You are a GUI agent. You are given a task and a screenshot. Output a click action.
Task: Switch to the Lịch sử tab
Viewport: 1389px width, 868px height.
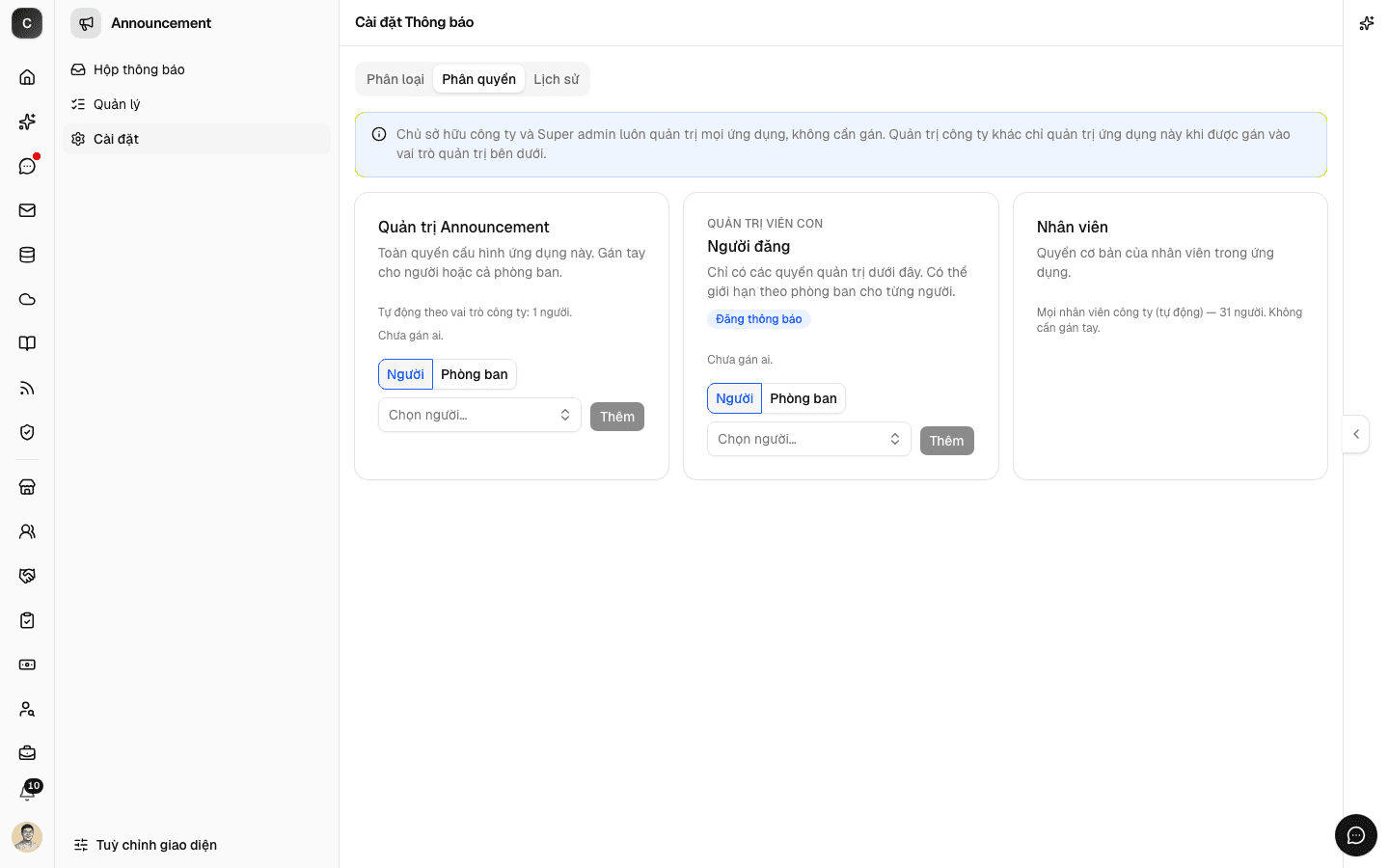557,79
